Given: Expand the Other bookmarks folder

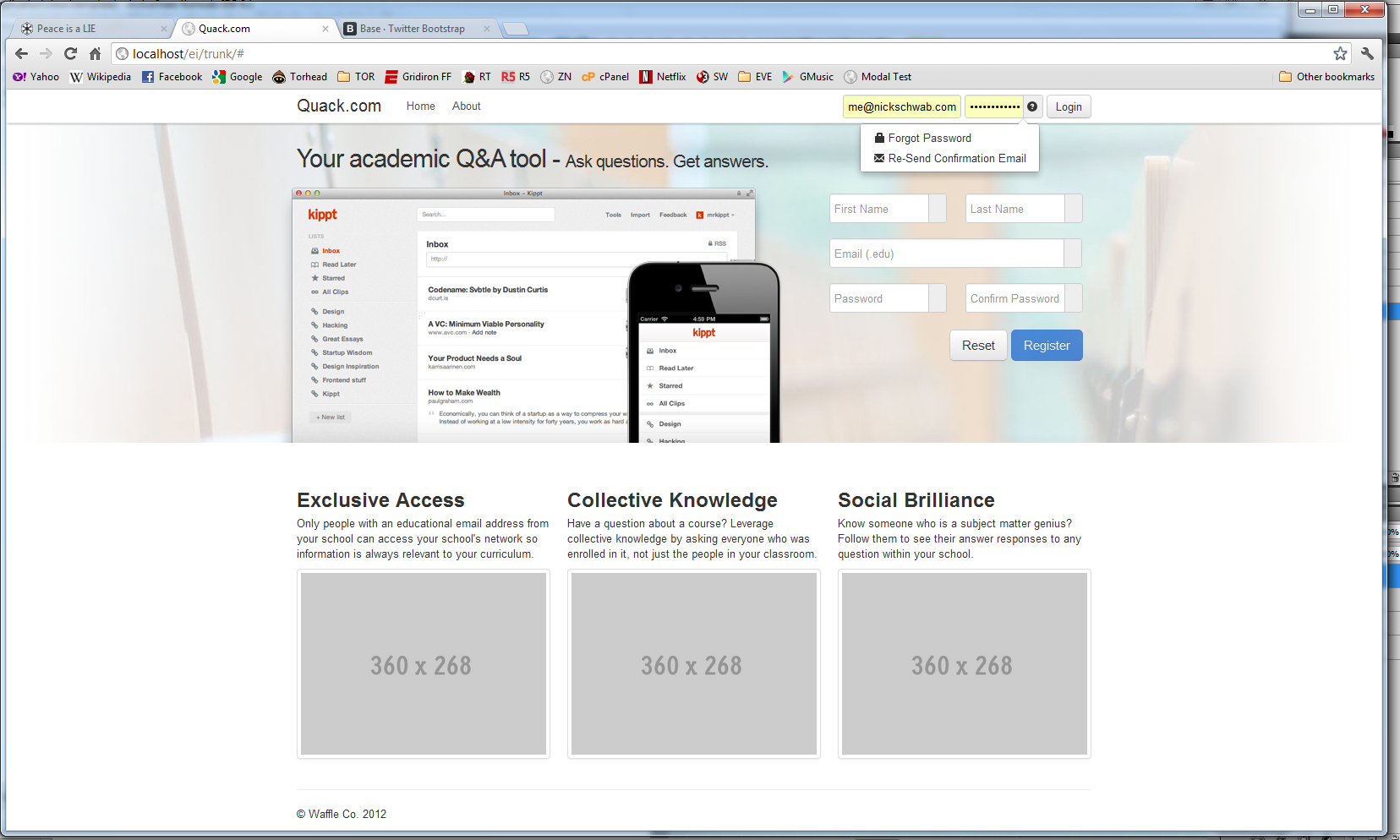Looking at the screenshot, I should click(1326, 77).
